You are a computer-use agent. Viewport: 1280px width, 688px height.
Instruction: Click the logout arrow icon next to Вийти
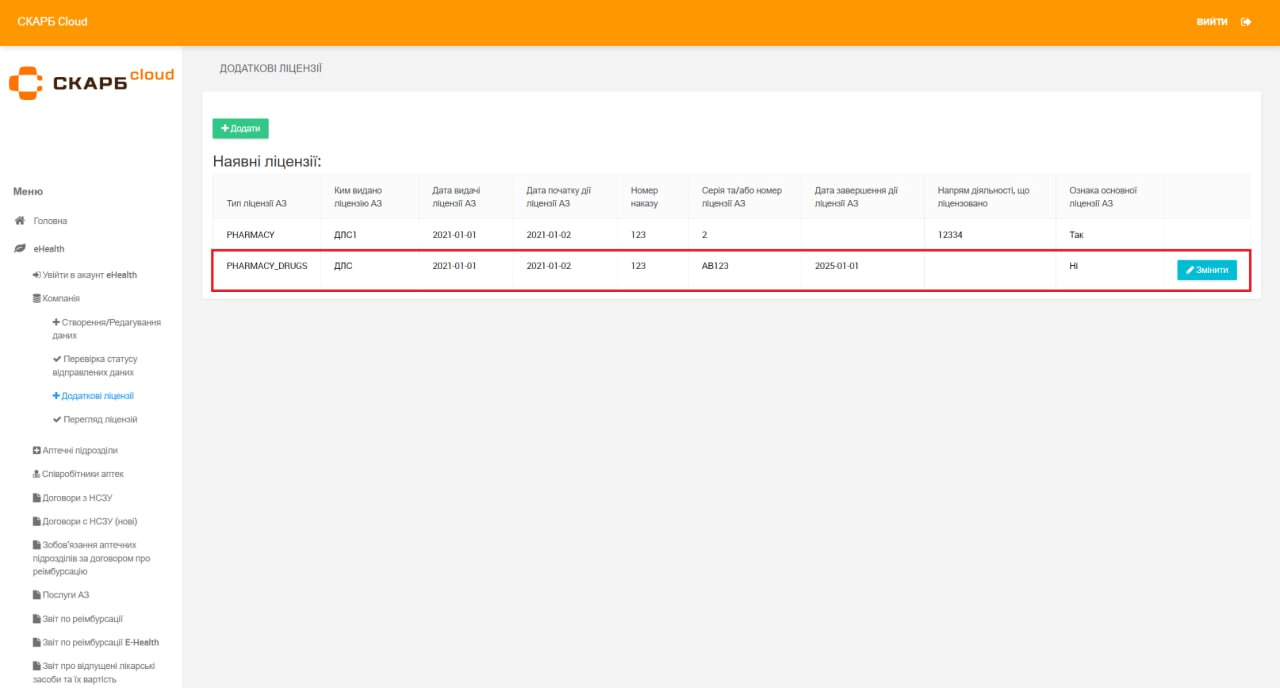1246,22
